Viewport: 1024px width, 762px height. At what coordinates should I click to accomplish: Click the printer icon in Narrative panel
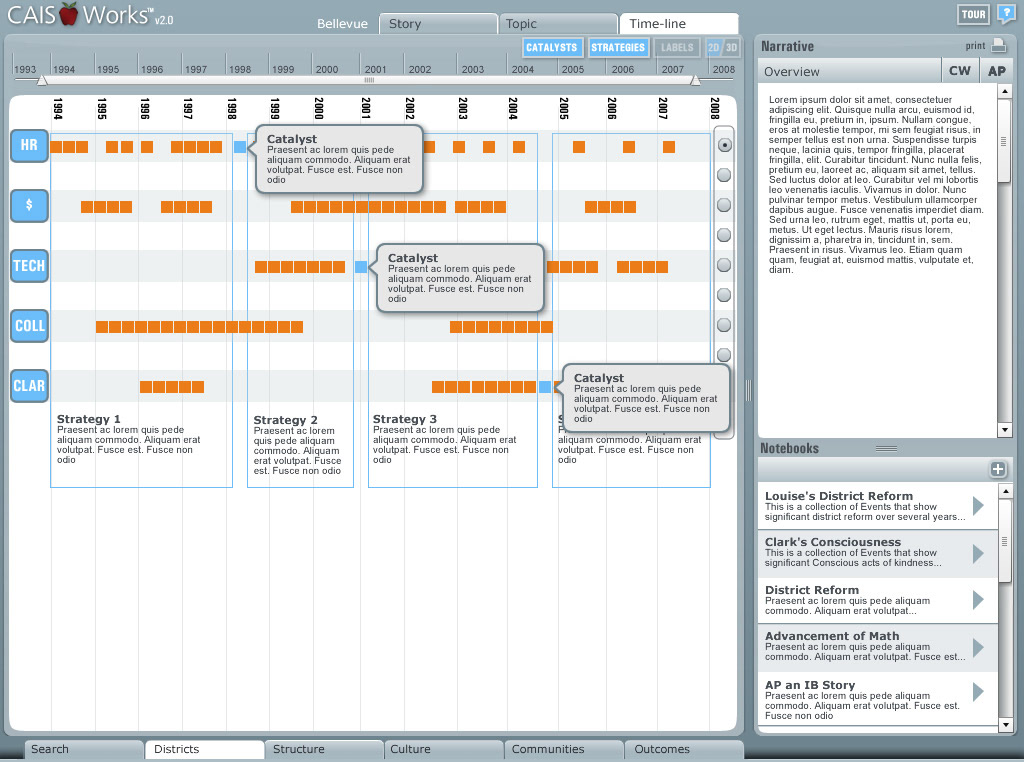[999, 46]
